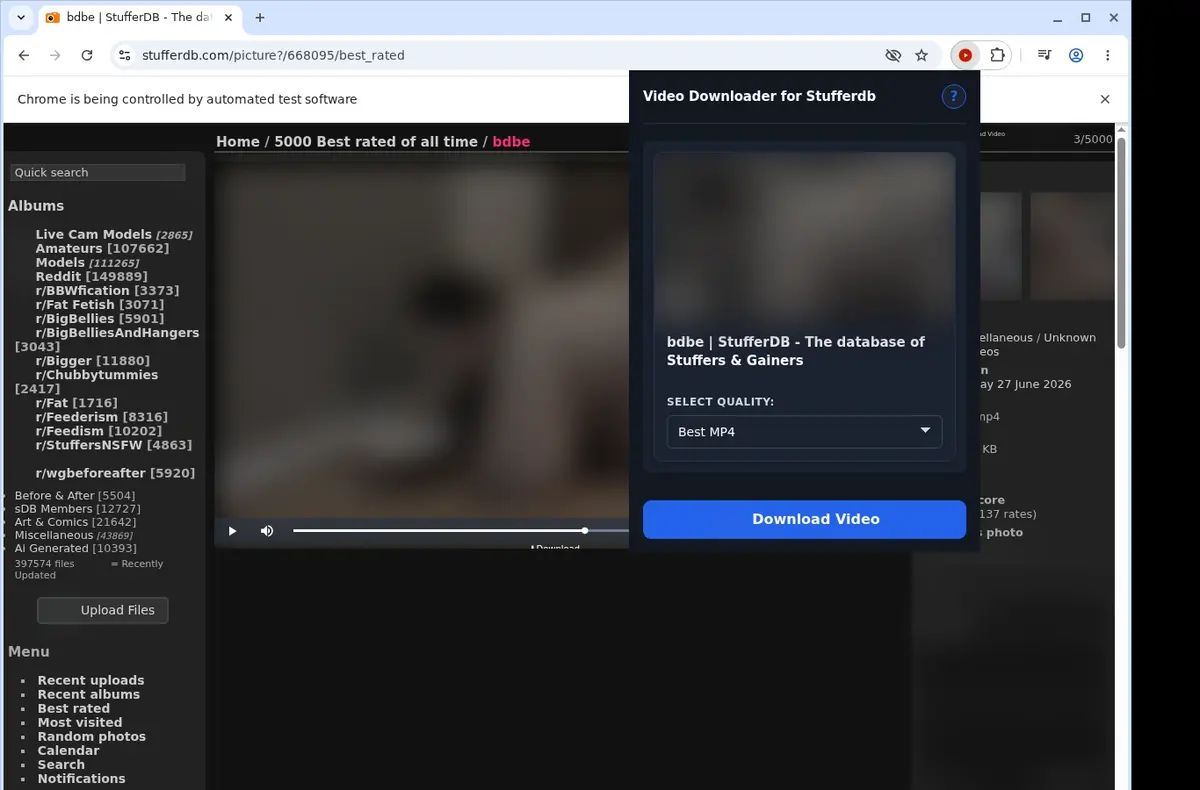Click the red Video Downloader extension icon

(x=965, y=56)
